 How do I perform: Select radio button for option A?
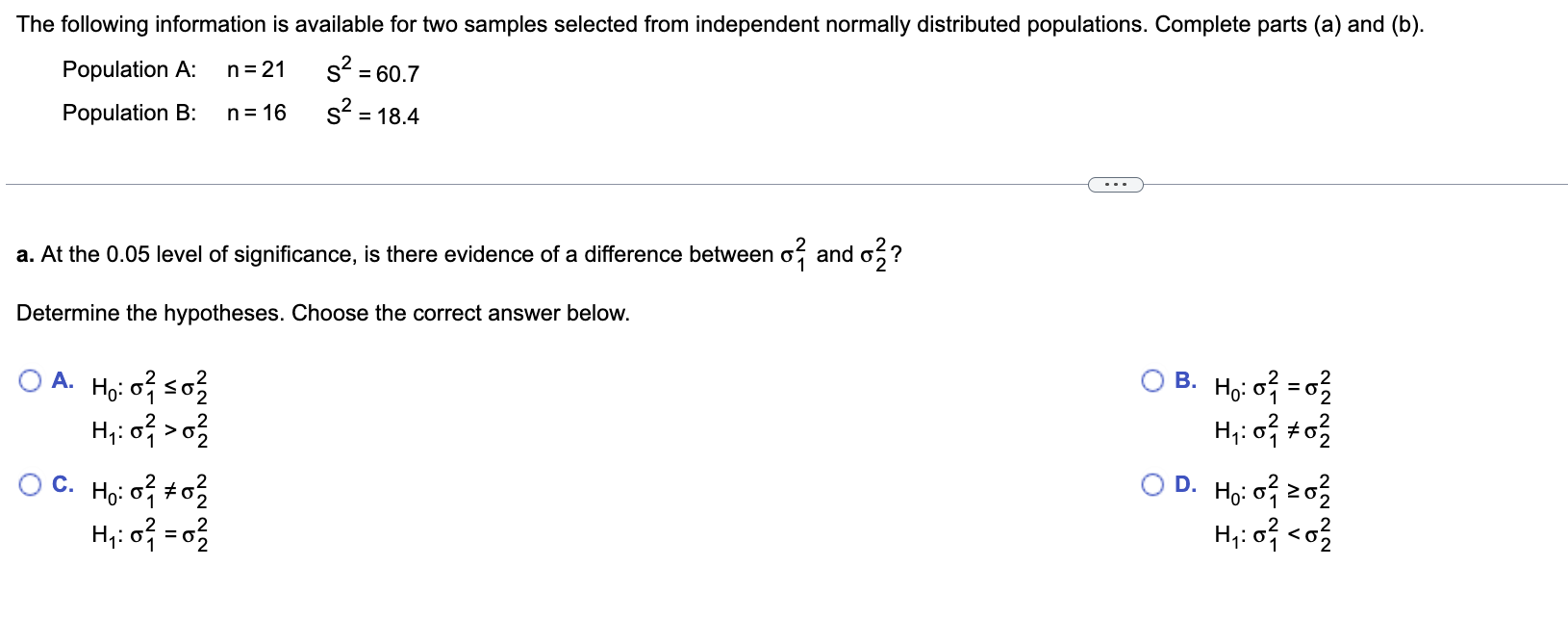pos(31,381)
